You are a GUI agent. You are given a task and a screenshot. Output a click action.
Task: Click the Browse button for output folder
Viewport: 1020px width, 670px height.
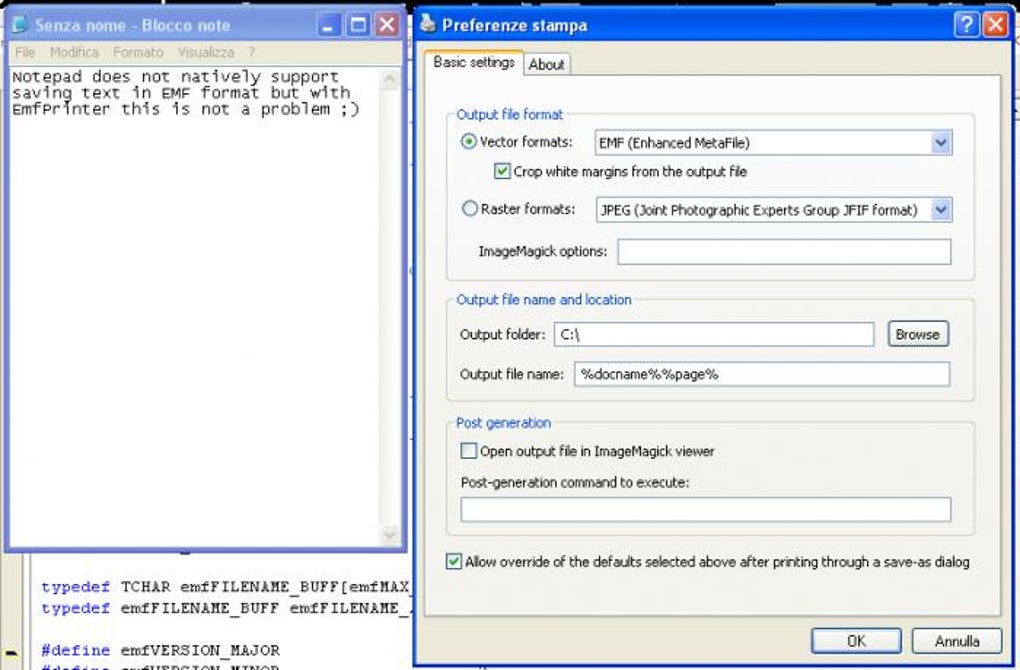coord(918,334)
